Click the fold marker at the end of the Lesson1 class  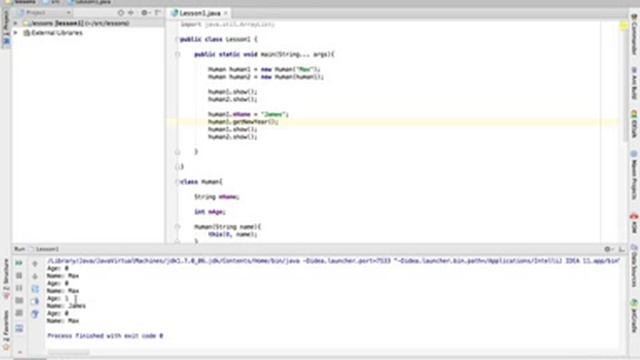click(177, 167)
